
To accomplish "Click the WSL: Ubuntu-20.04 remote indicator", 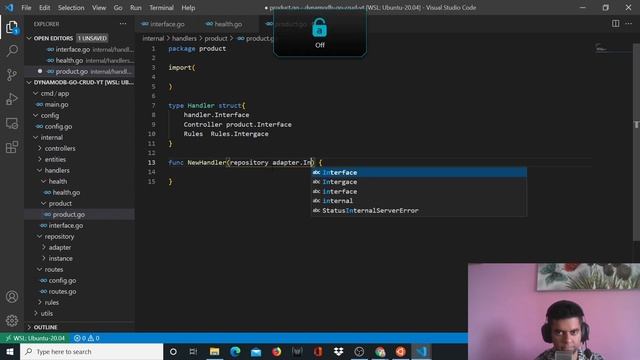I will 36,338.
